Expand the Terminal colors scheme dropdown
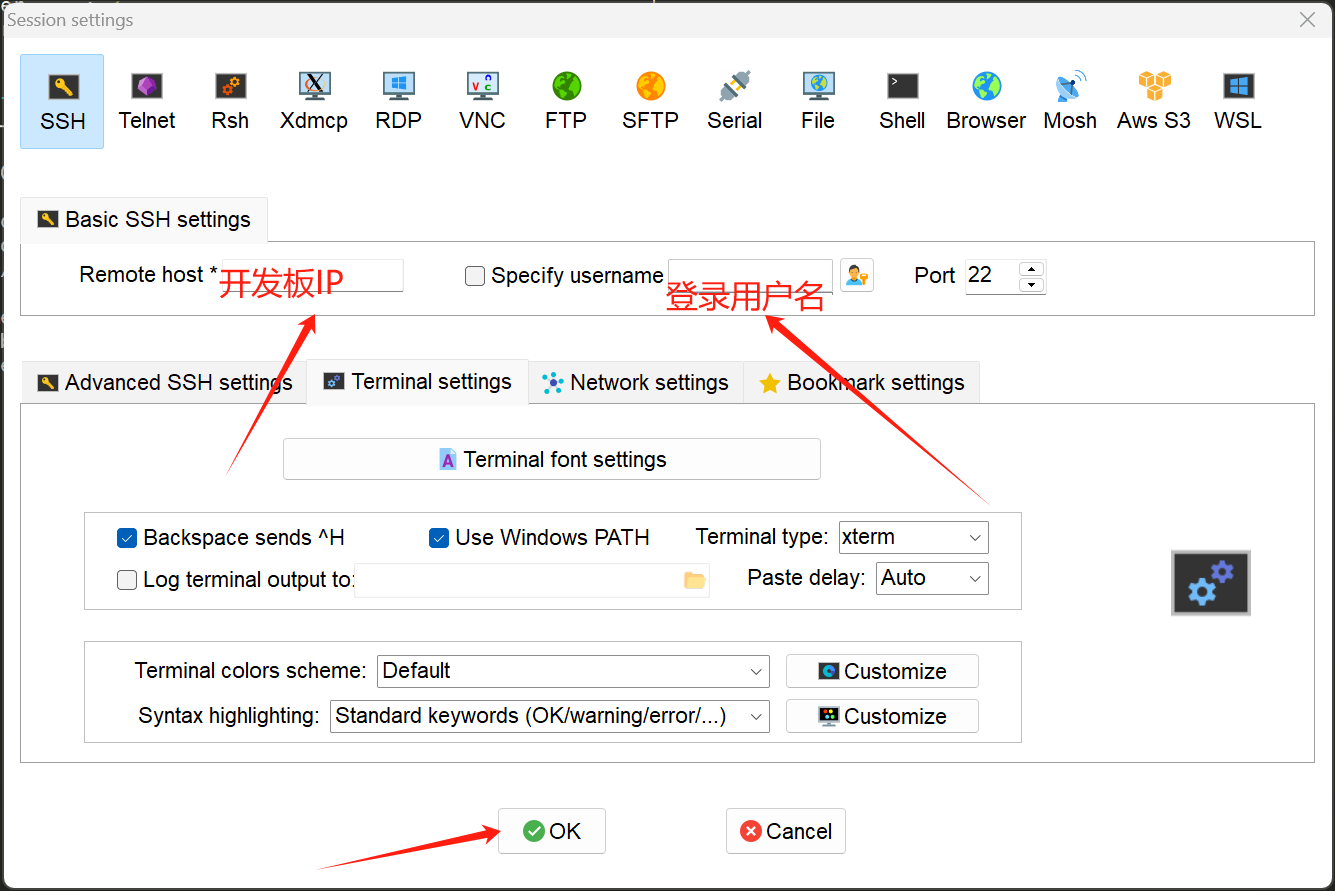The width and height of the screenshot is (1335, 891). tap(574, 671)
